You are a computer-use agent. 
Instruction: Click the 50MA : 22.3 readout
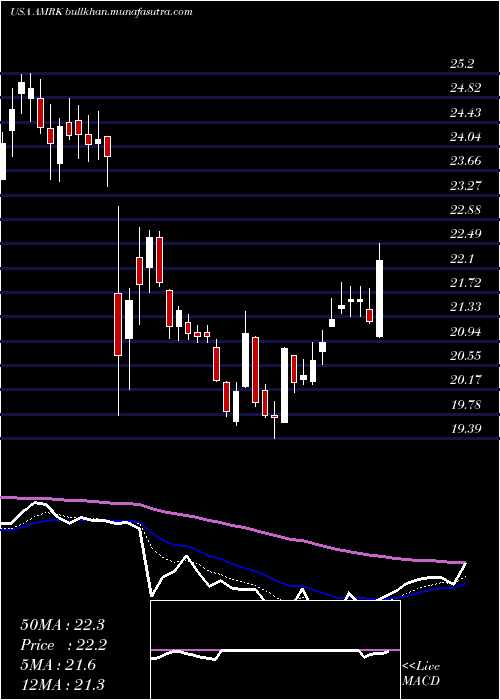[x=62, y=625]
